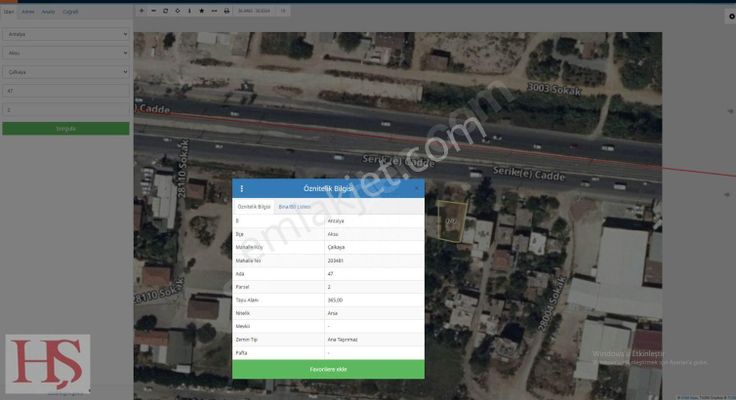Screen dimensions: 736x400
Task: Click the zoom level value in toolbar
Action: [x=283, y=10]
